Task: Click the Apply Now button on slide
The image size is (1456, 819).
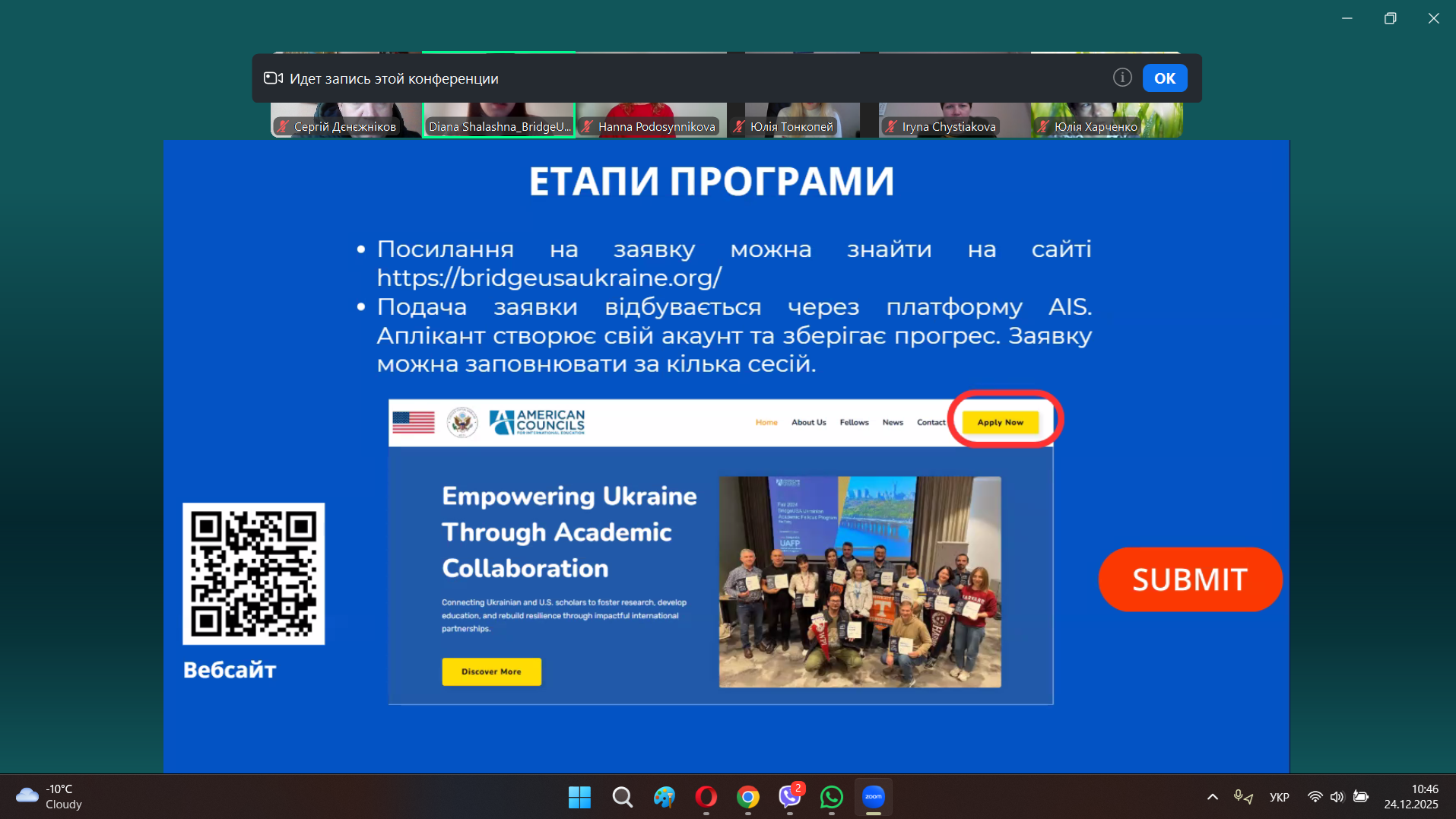Action: coord(1000,422)
